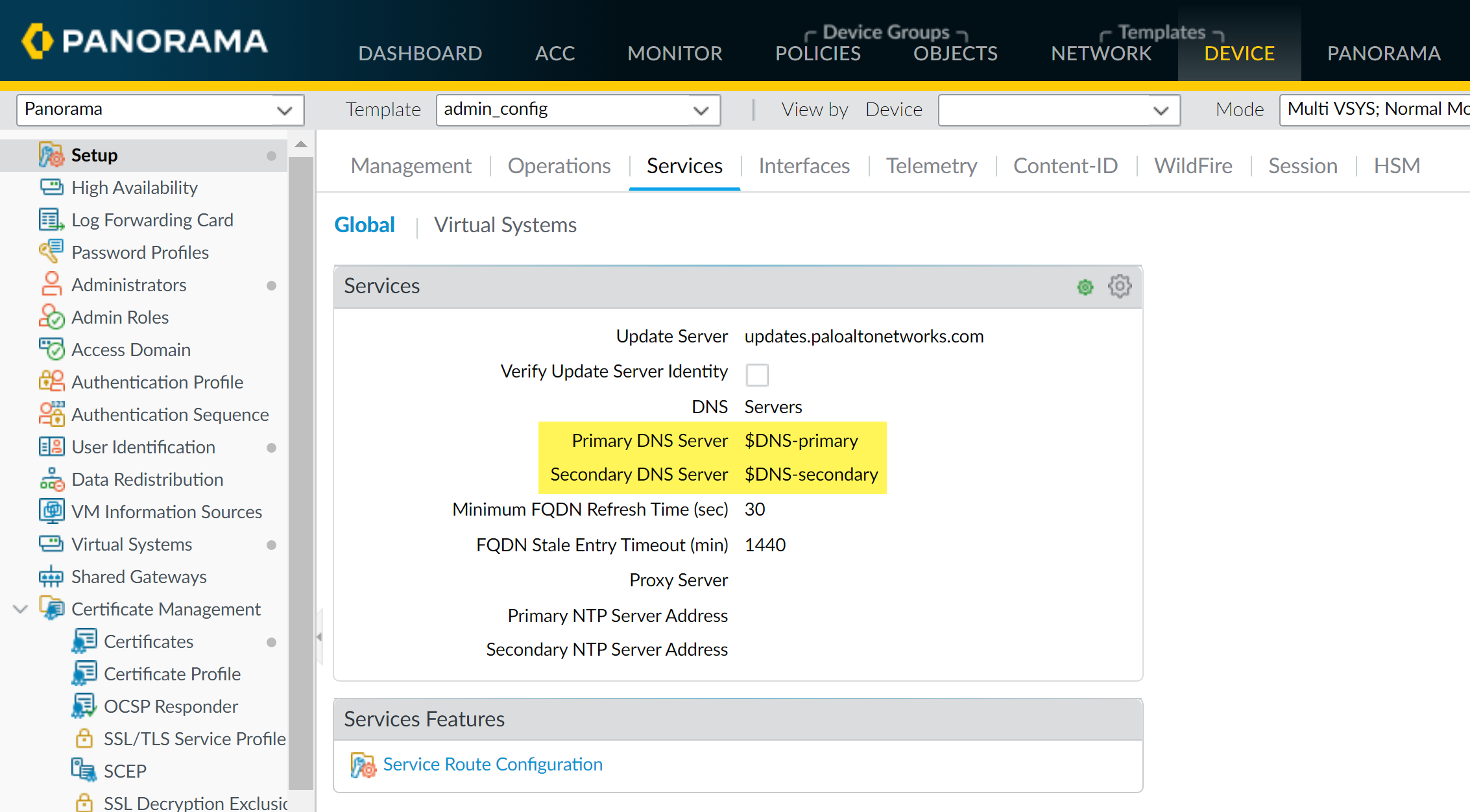
Task: Click the green template override icon
Action: 1085,287
